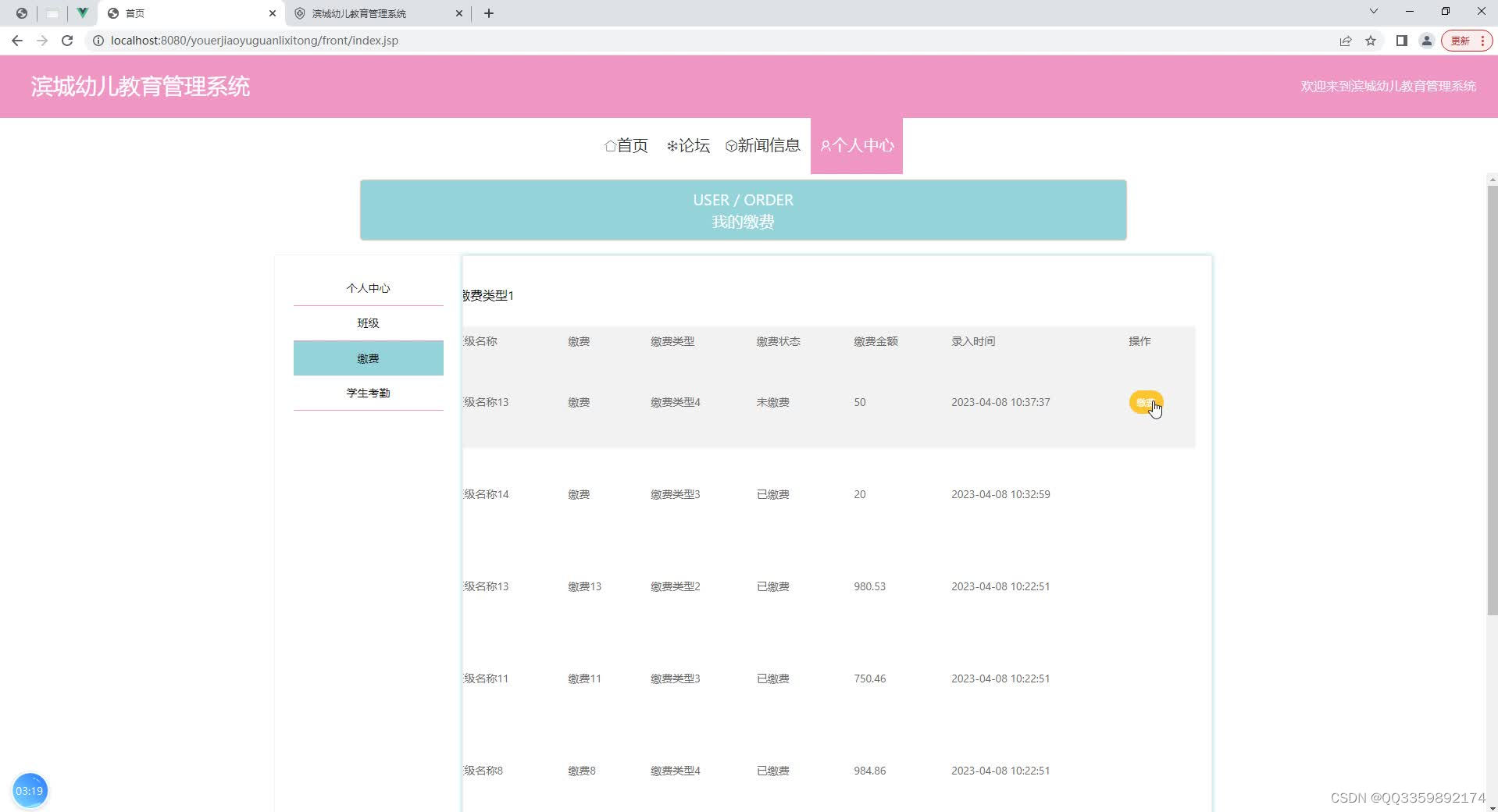Click the amount 984.86
The image size is (1498, 812).
[x=869, y=771]
